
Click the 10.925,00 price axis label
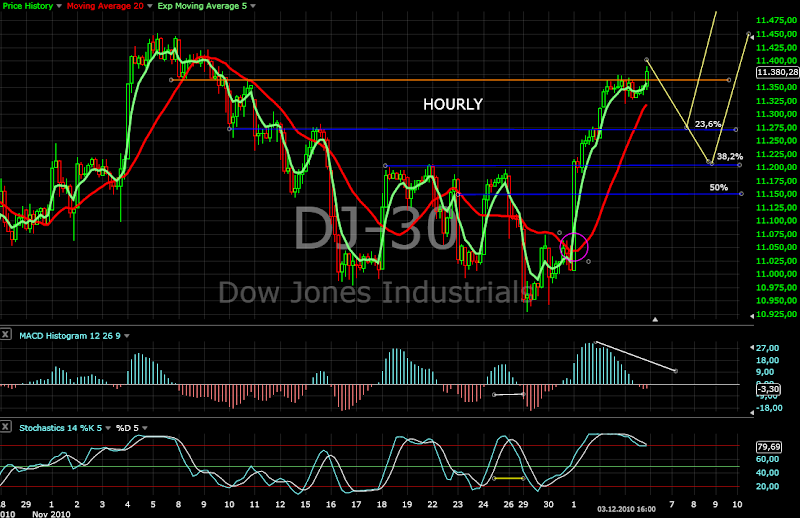click(777, 314)
